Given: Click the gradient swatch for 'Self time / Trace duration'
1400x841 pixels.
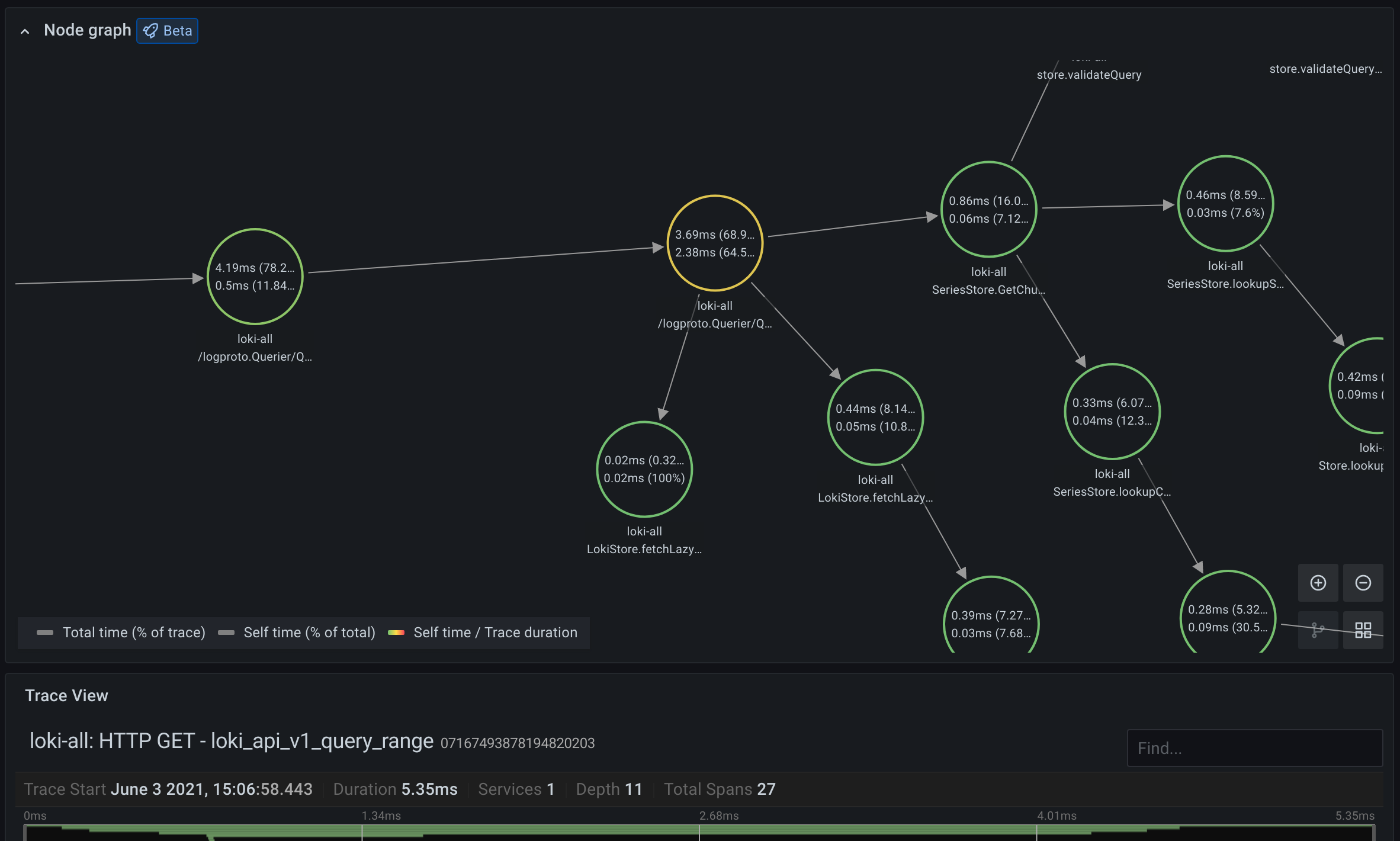Looking at the screenshot, I should [397, 632].
